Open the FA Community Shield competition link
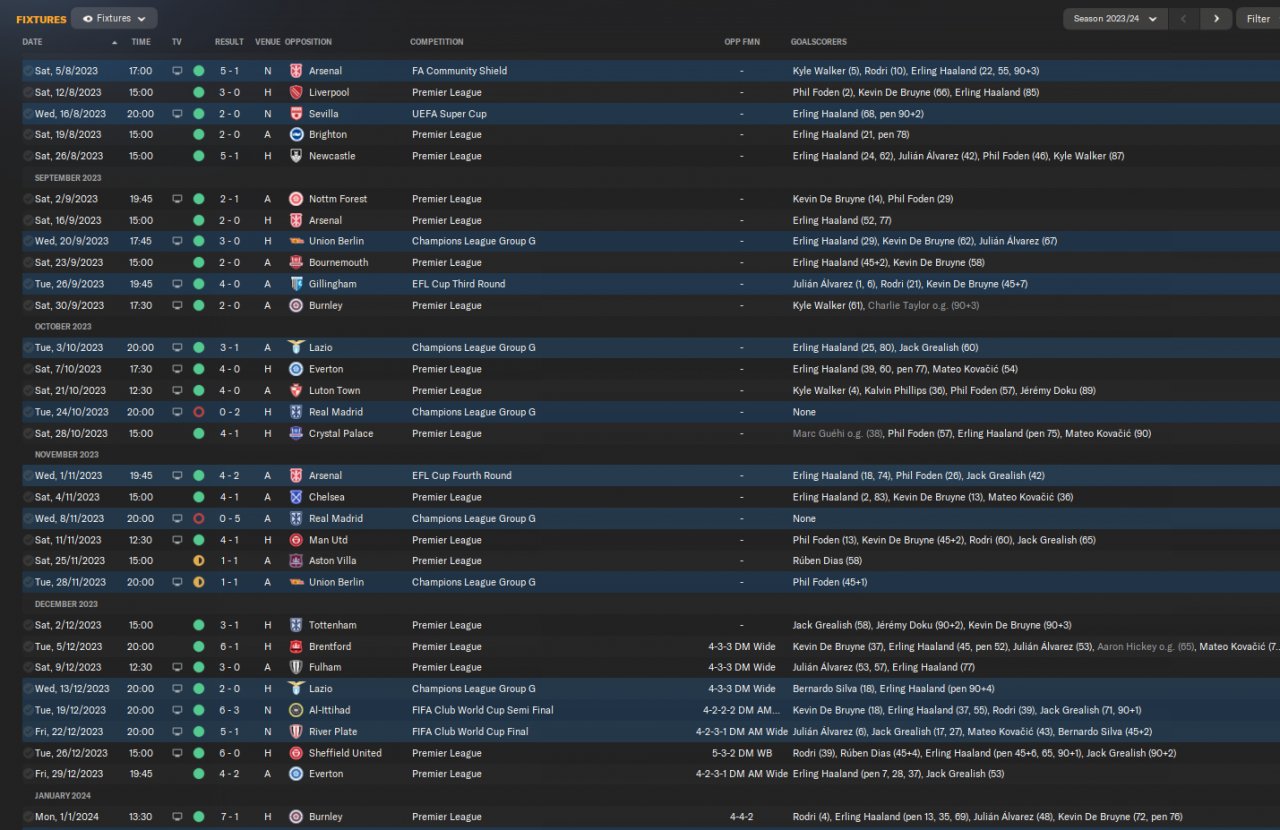 coord(459,71)
